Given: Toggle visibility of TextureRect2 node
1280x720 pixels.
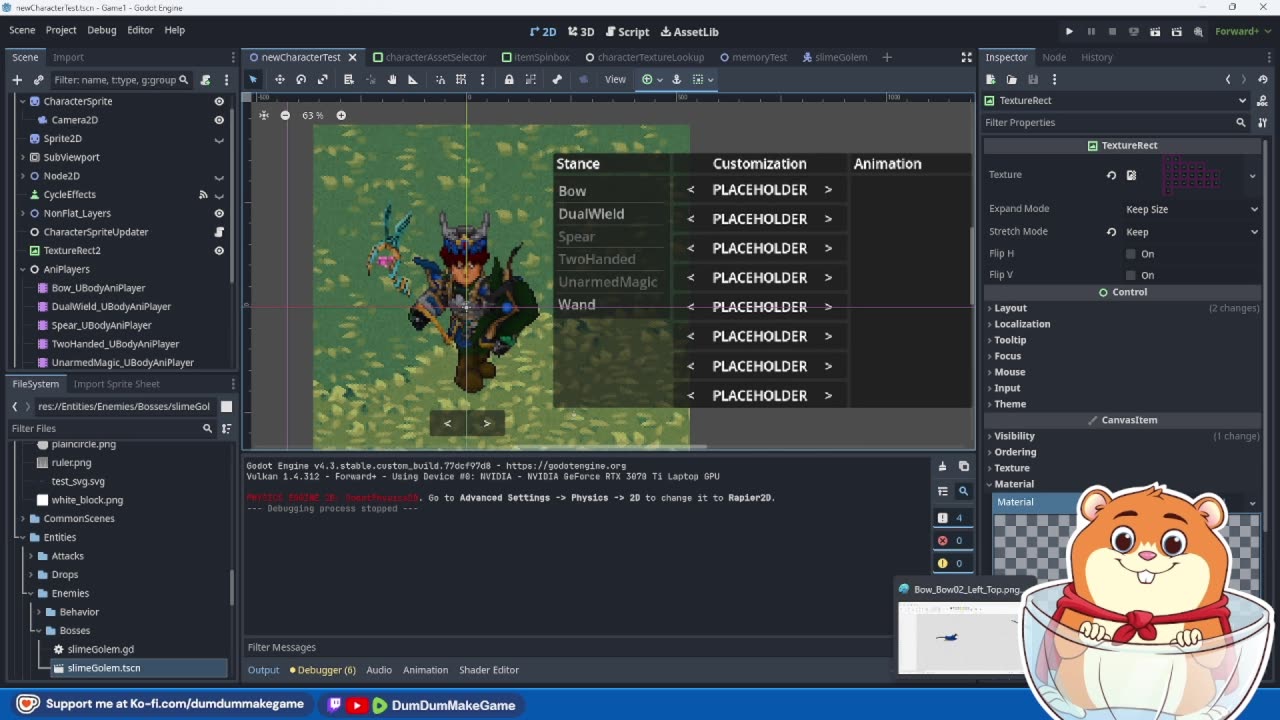Looking at the screenshot, I should [x=219, y=251].
